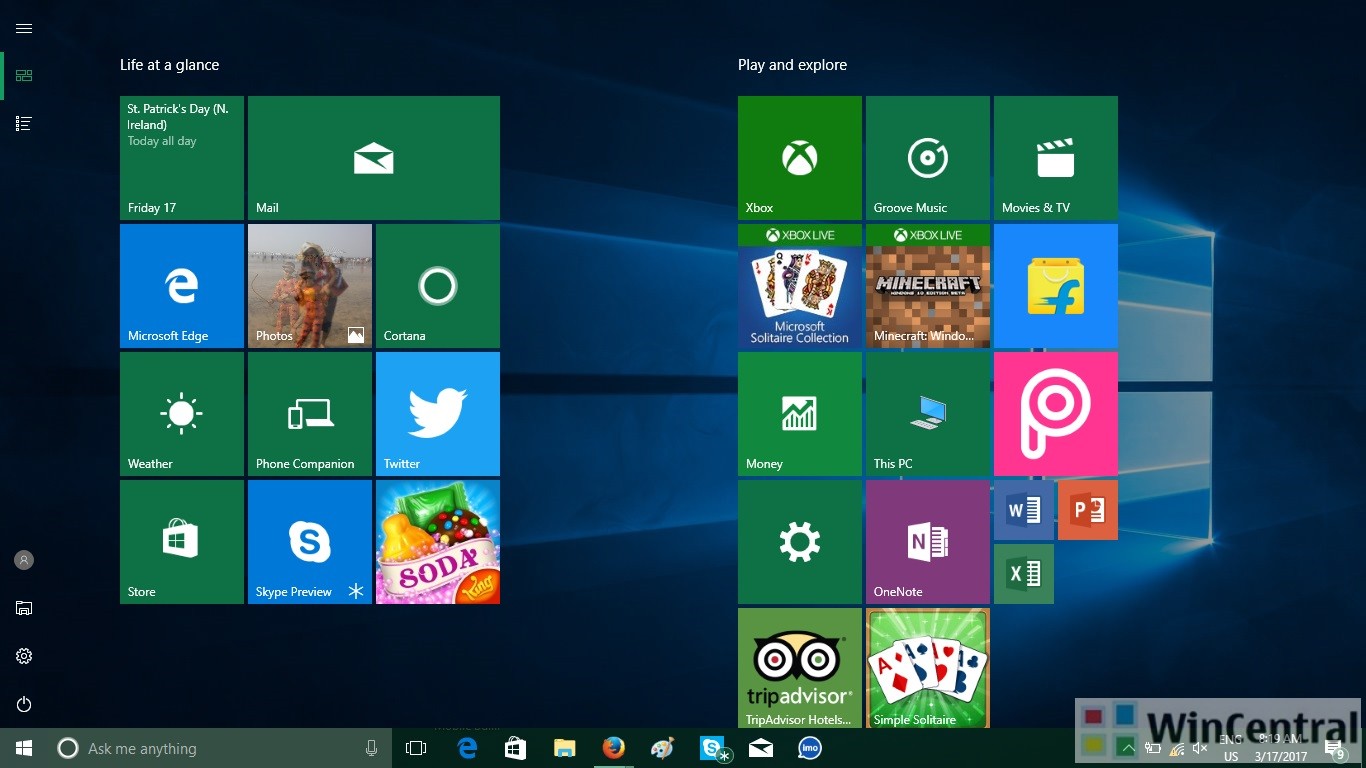Click the muted volume tray icon
The width and height of the screenshot is (1366, 768).
1200,748
